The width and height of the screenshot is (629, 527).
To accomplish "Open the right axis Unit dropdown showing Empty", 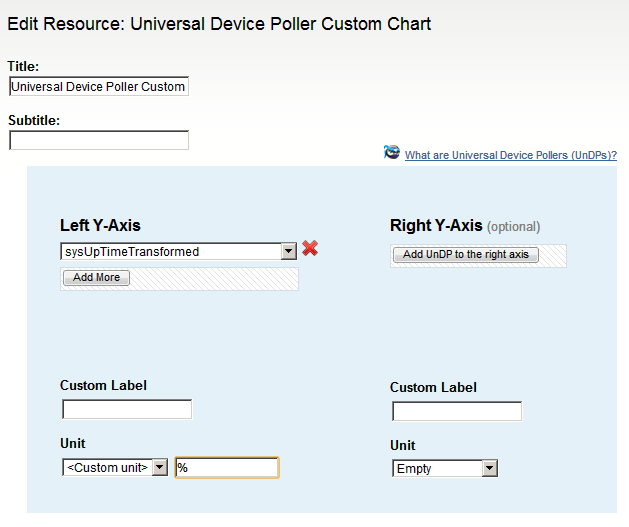I will (x=489, y=468).
